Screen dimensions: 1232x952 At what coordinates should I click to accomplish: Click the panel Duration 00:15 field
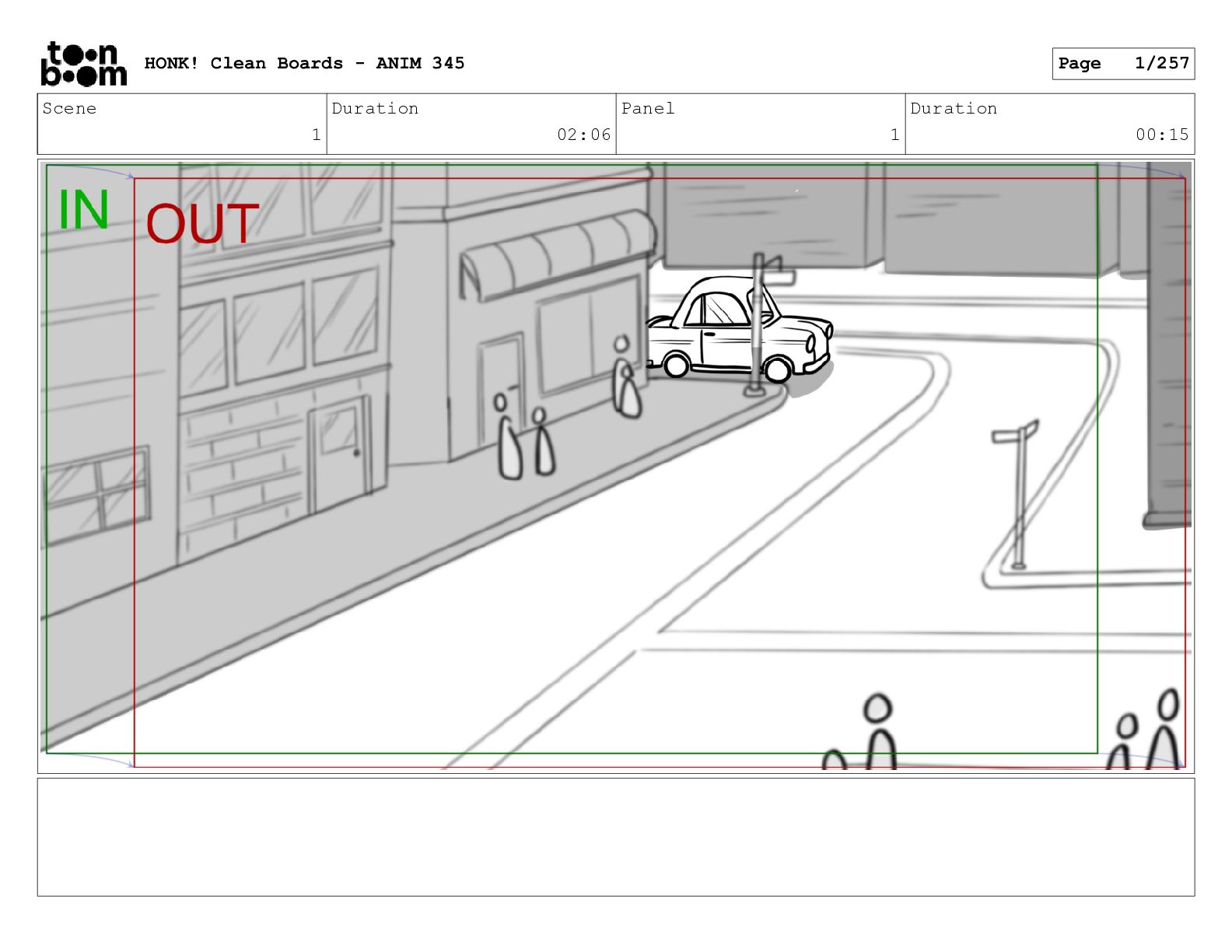1049,124
